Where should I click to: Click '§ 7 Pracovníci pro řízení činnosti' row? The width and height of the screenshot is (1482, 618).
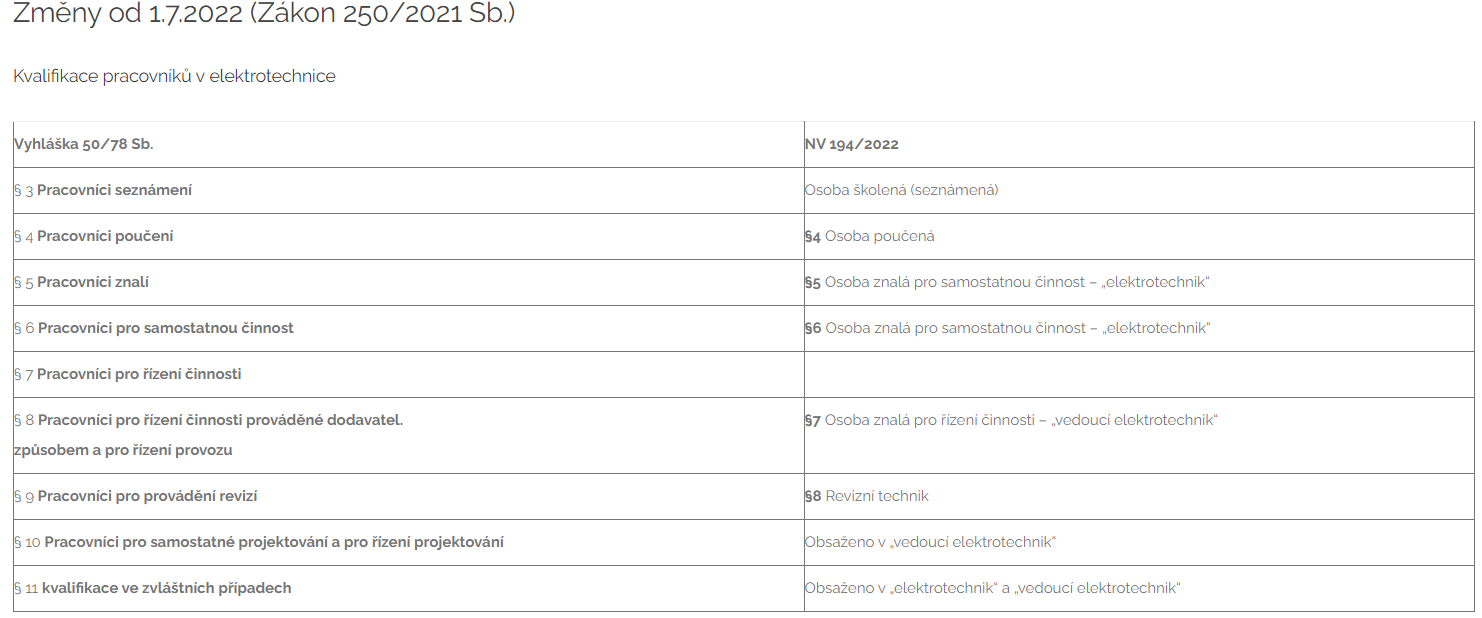(x=128, y=374)
